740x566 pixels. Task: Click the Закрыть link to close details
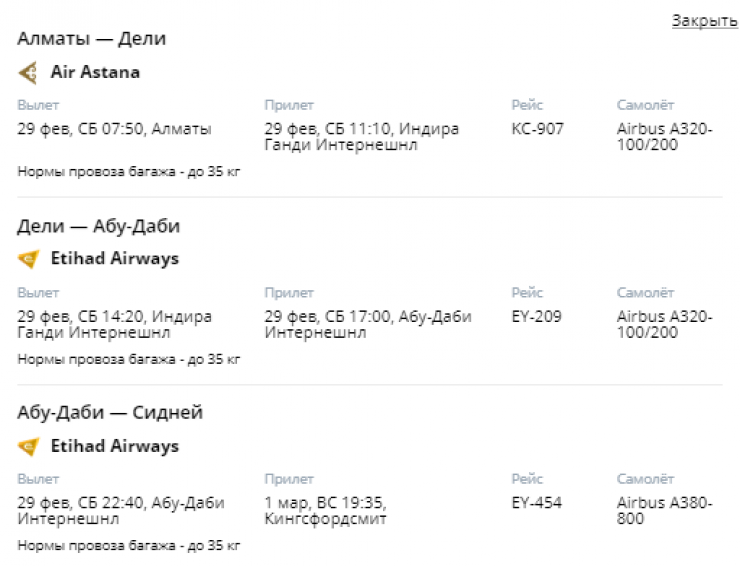704,20
